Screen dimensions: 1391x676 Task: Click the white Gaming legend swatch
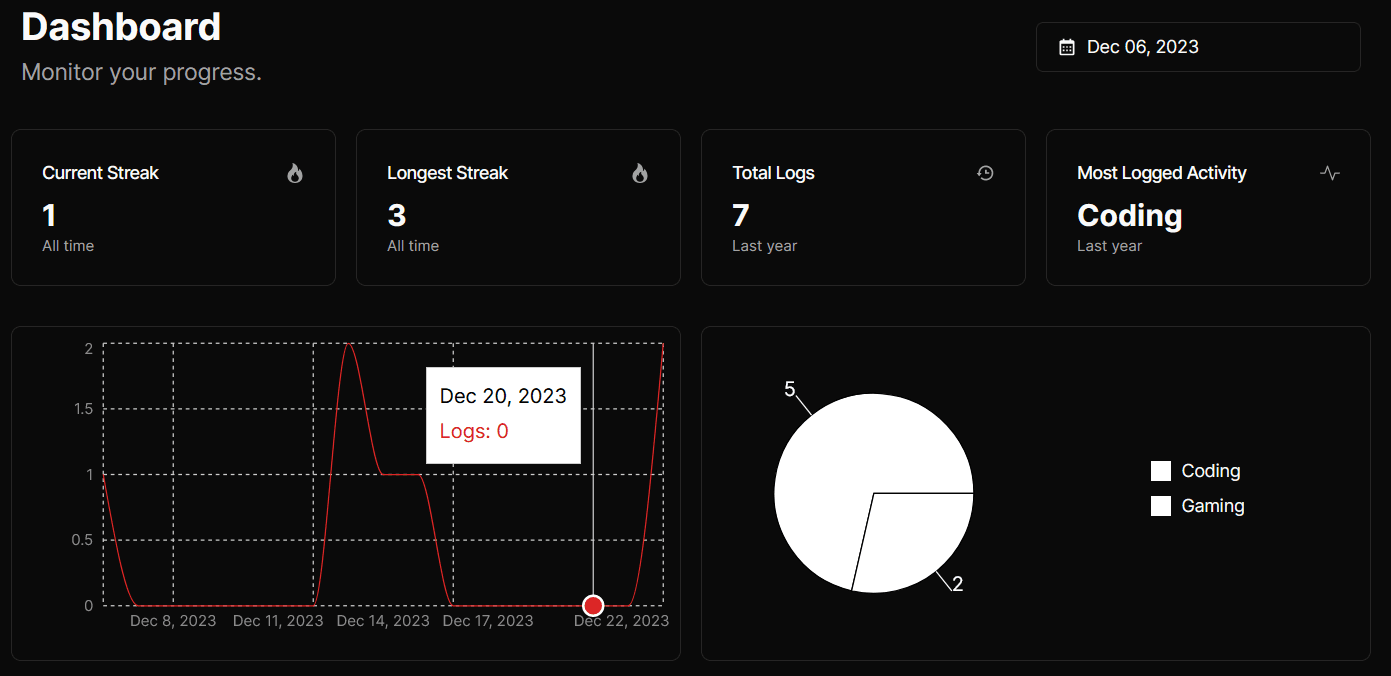[x=1161, y=506]
